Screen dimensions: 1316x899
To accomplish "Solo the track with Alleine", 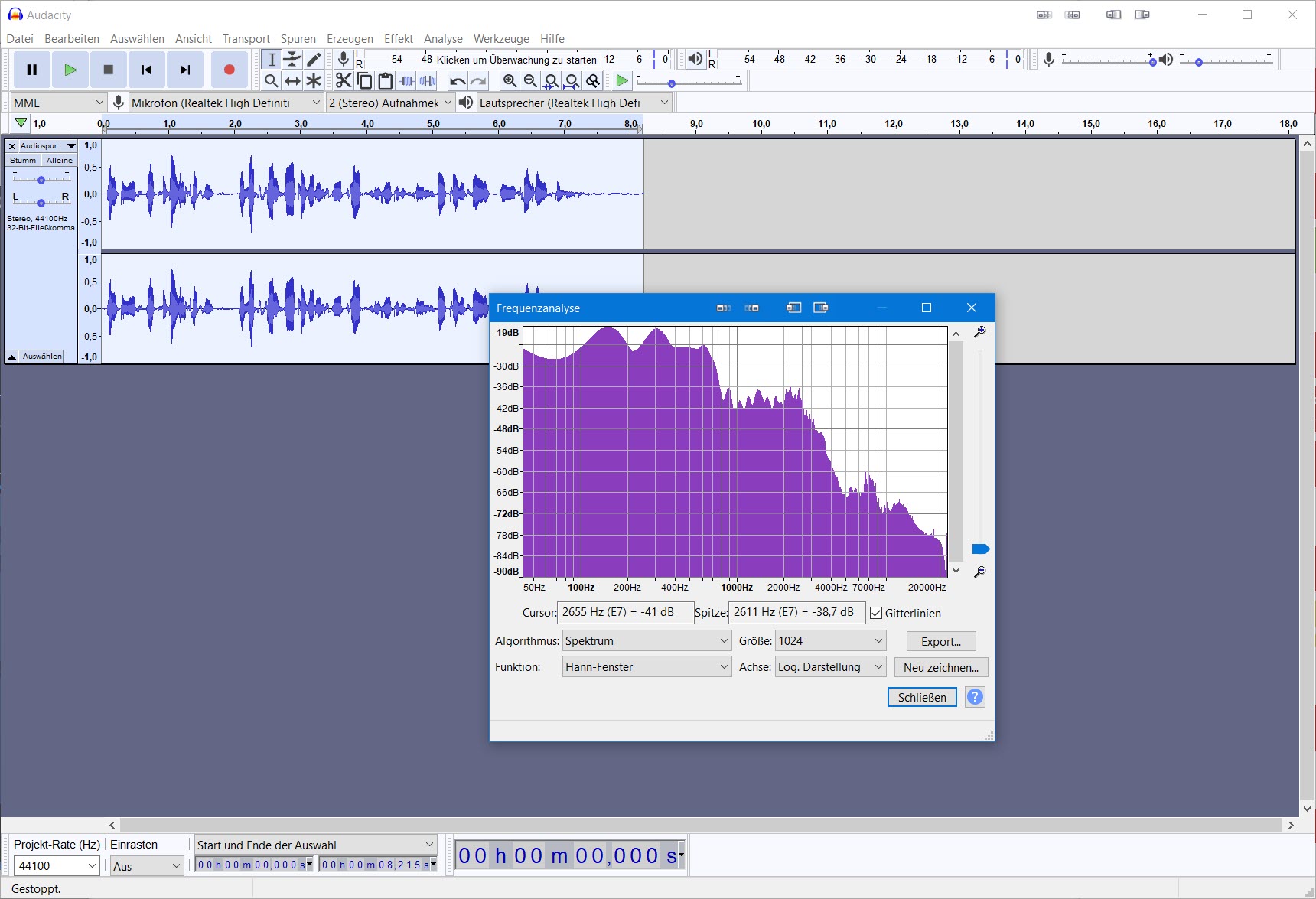I will [x=59, y=160].
